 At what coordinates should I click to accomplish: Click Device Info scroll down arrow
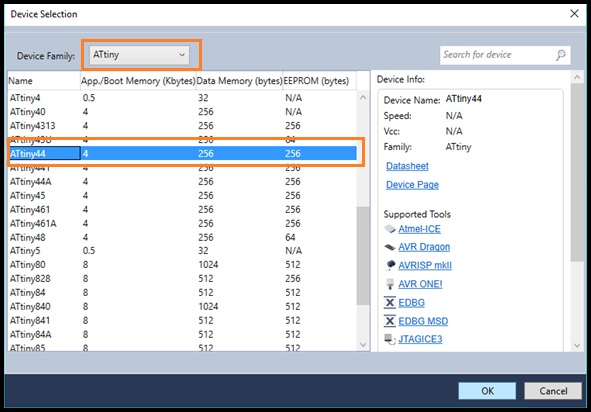coord(577,345)
